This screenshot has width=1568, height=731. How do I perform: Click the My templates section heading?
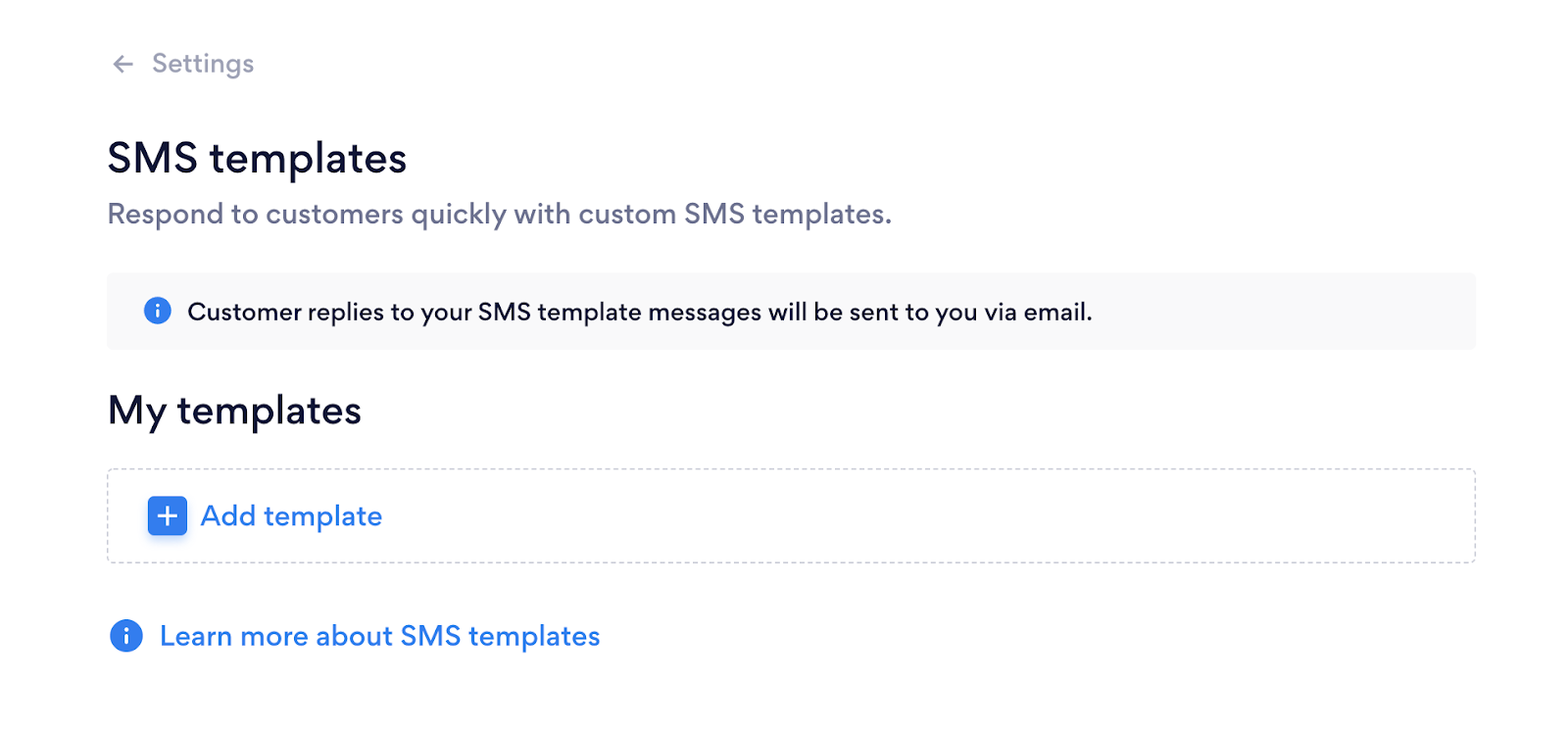pyautogui.click(x=234, y=411)
